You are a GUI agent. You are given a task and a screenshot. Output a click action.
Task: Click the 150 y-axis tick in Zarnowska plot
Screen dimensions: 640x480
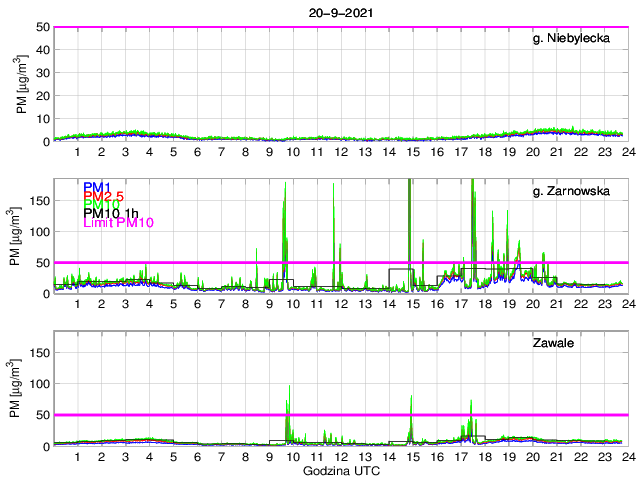click(40, 200)
